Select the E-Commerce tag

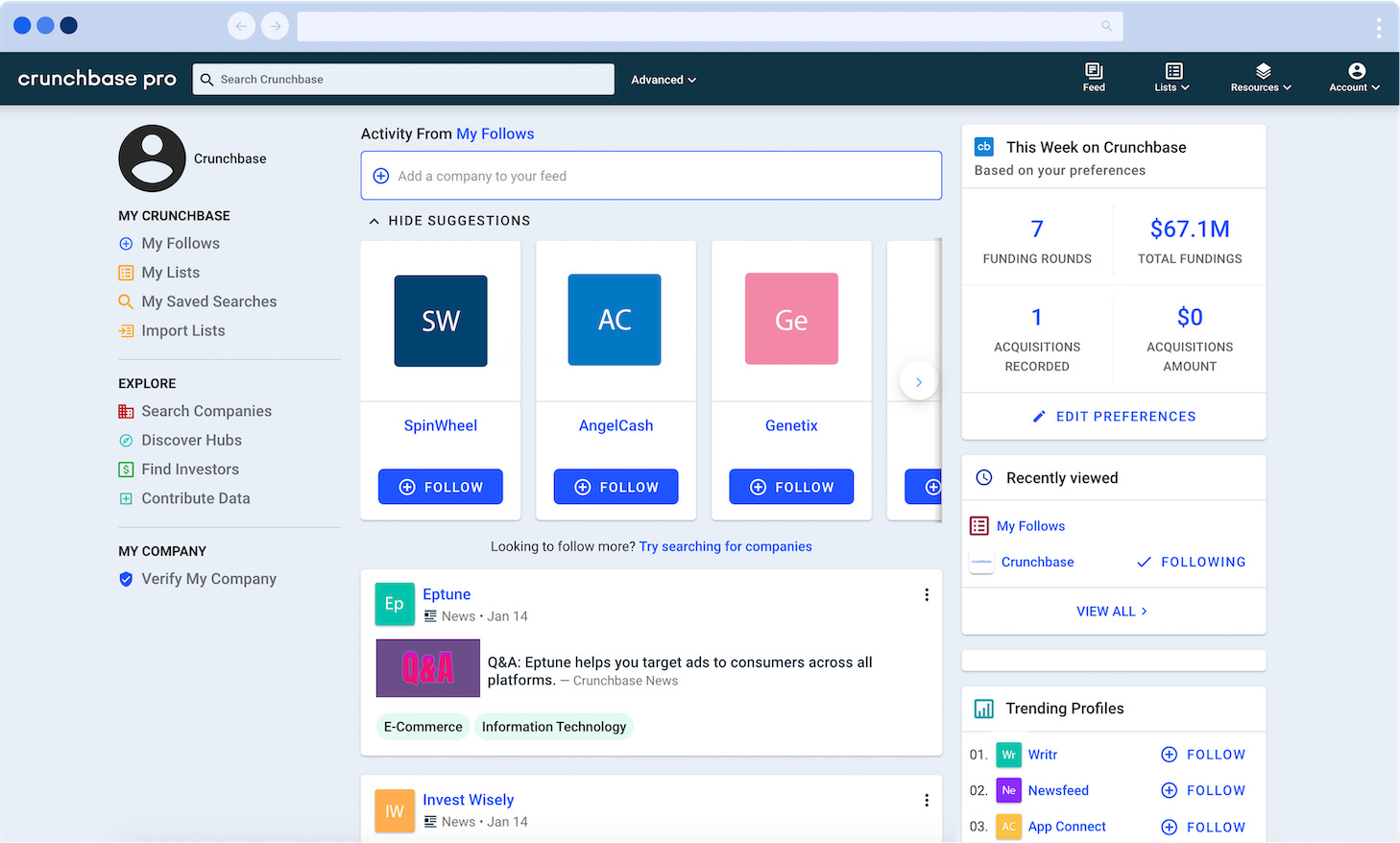pos(423,727)
